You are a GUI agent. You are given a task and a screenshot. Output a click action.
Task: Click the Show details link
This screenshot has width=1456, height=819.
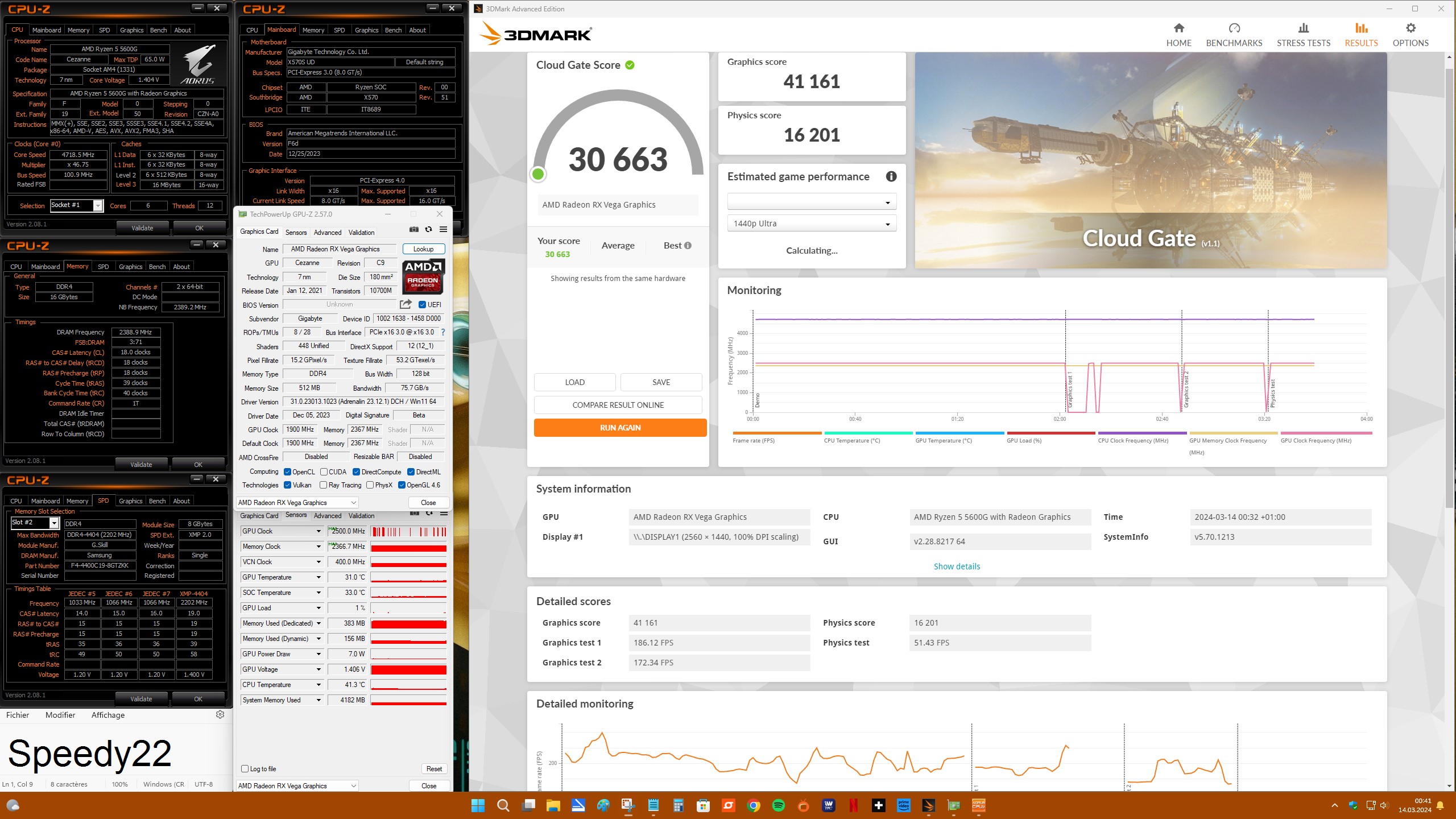(x=957, y=566)
